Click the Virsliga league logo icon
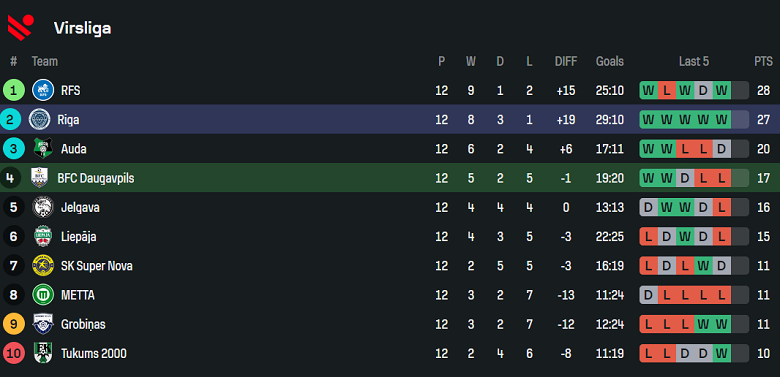This screenshot has width=780, height=377. click(x=20, y=27)
